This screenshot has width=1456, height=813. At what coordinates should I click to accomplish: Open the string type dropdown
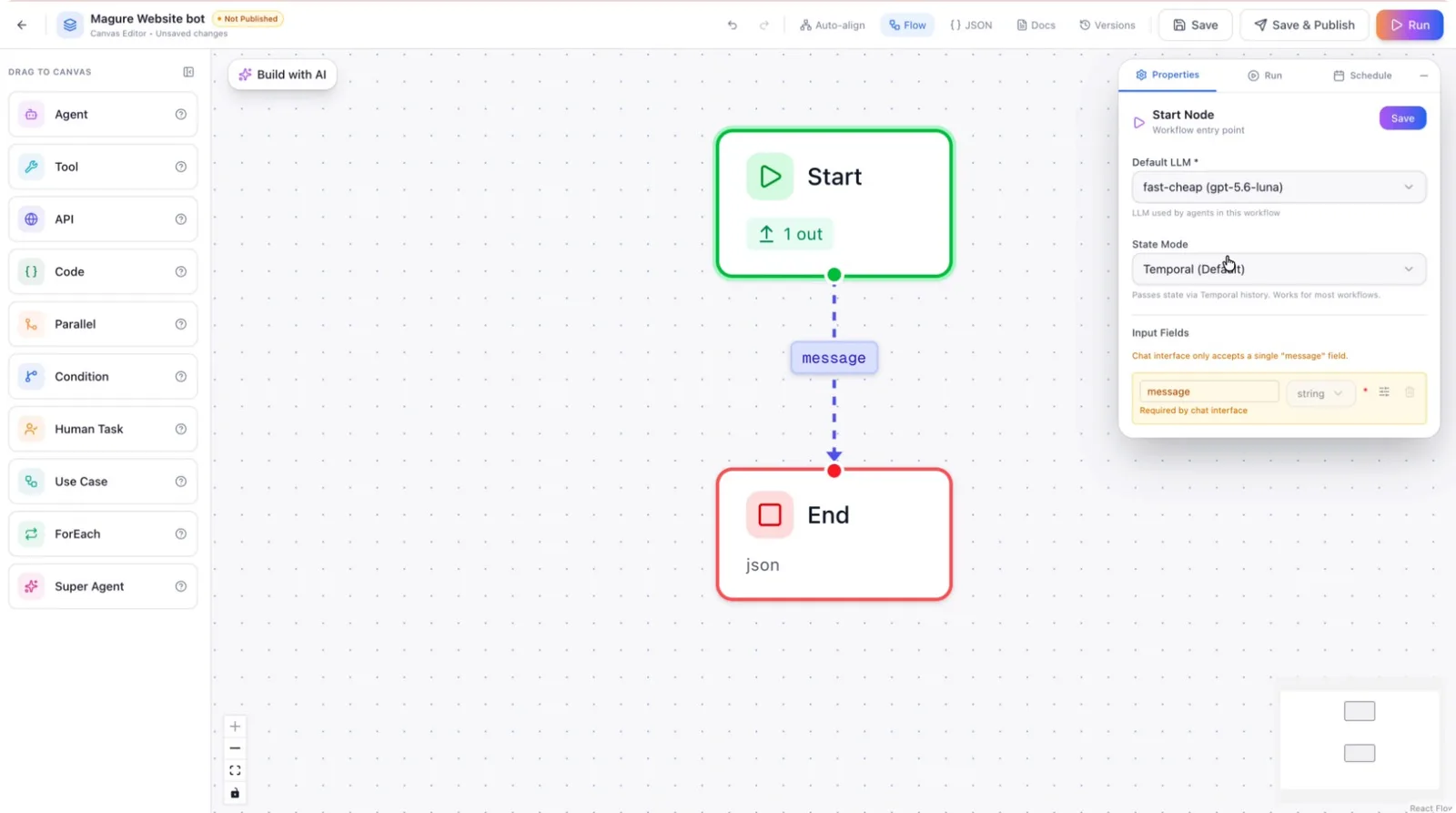1320,393
